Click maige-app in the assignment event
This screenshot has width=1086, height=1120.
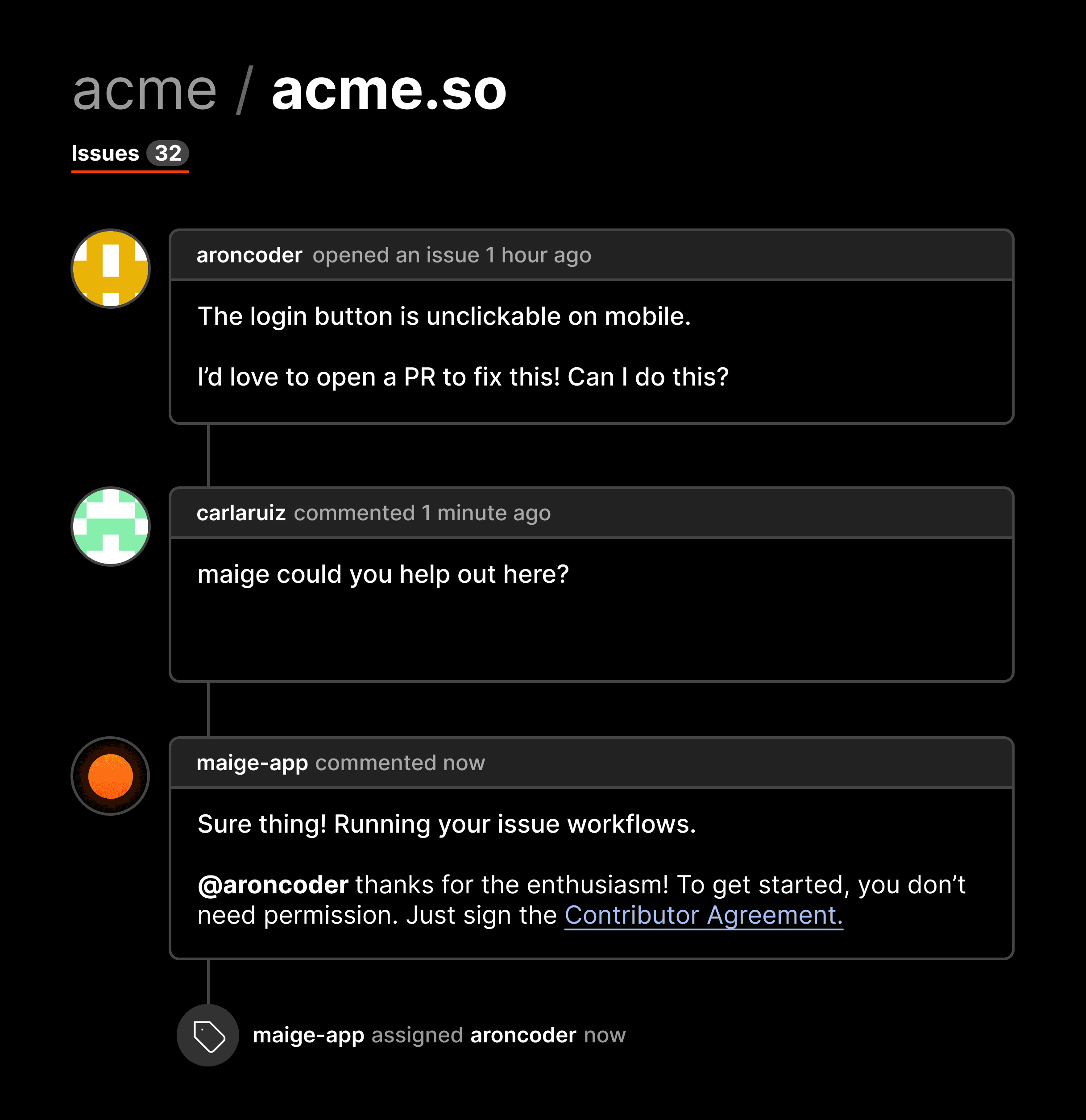(x=308, y=1035)
